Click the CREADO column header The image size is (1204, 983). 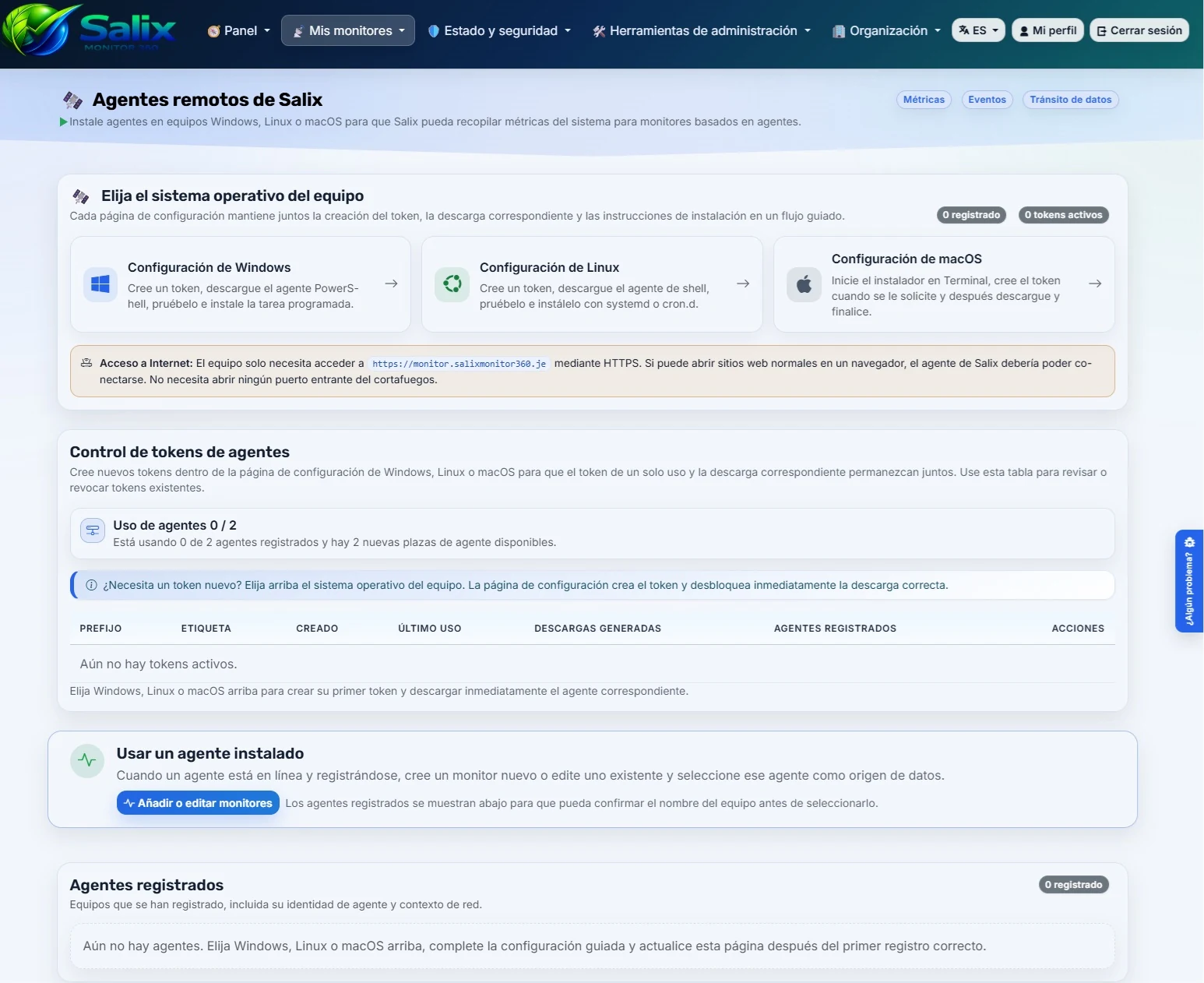(x=317, y=629)
